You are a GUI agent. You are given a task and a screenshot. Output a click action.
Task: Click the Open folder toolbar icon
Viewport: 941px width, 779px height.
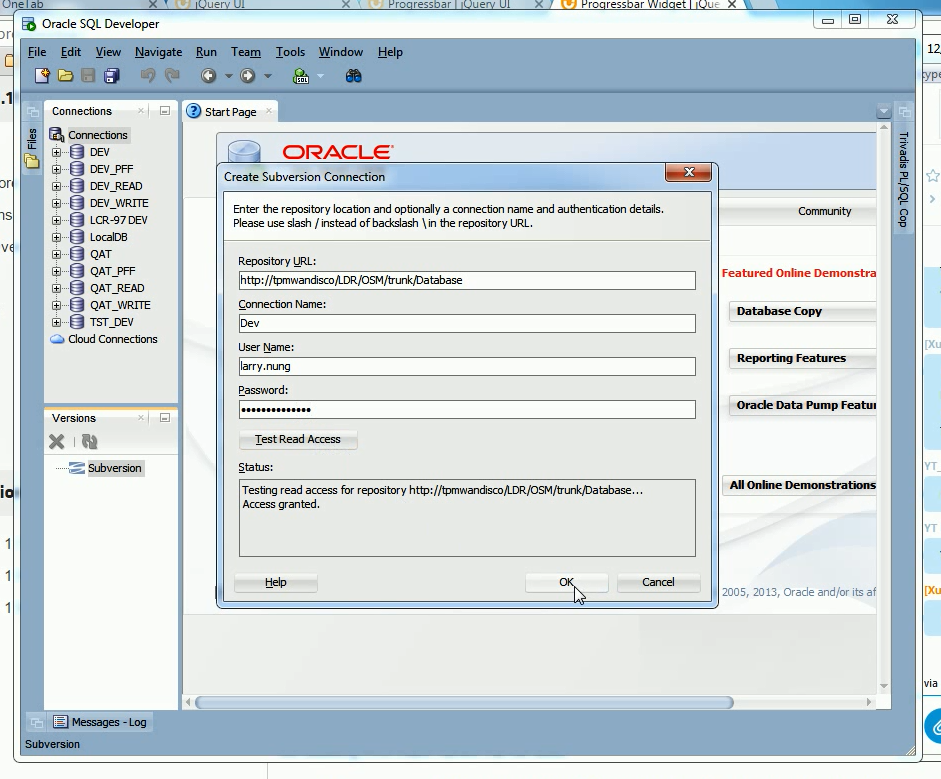pos(65,76)
